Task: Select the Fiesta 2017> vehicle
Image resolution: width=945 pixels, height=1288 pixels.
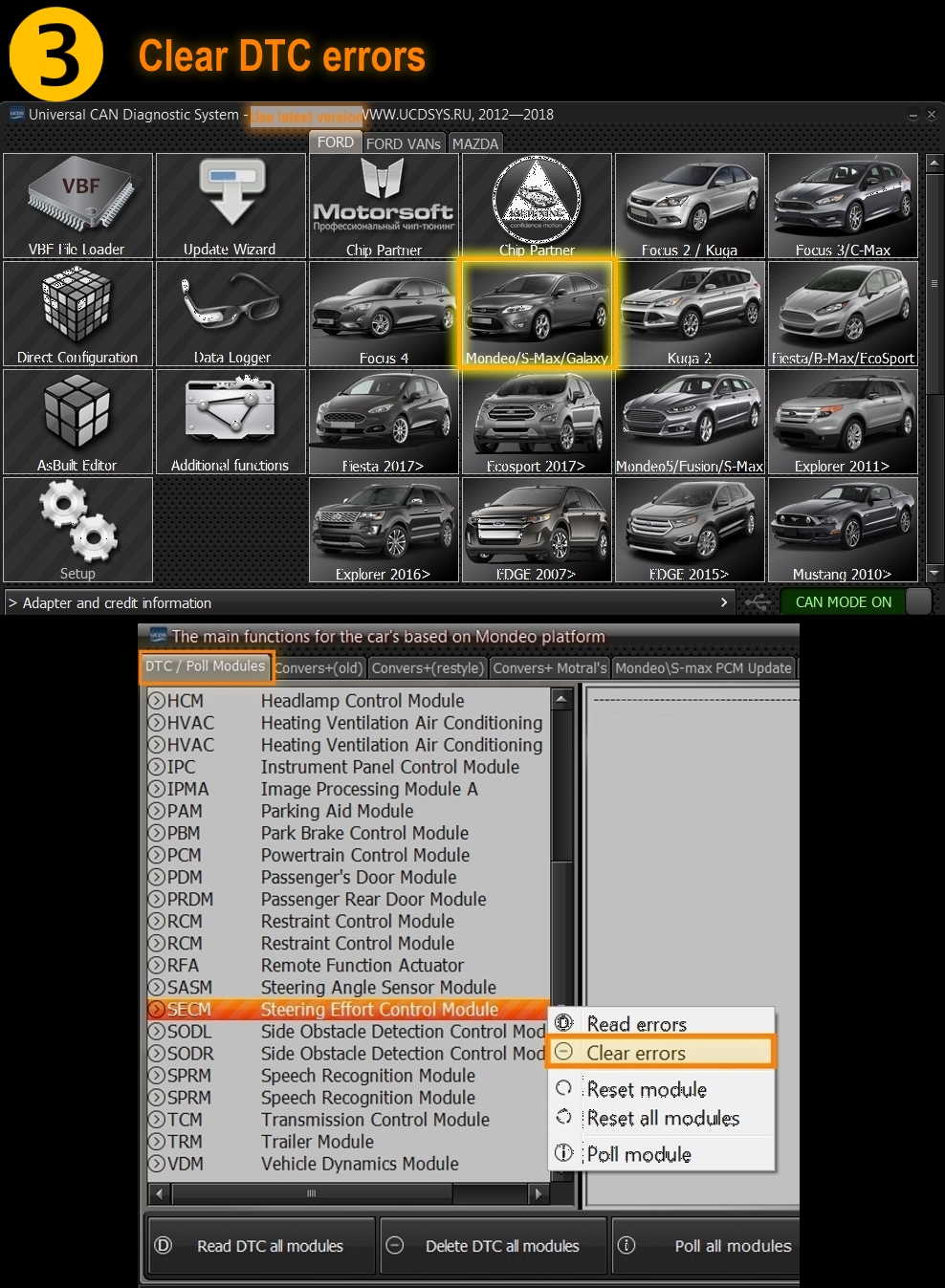Action: click(384, 422)
